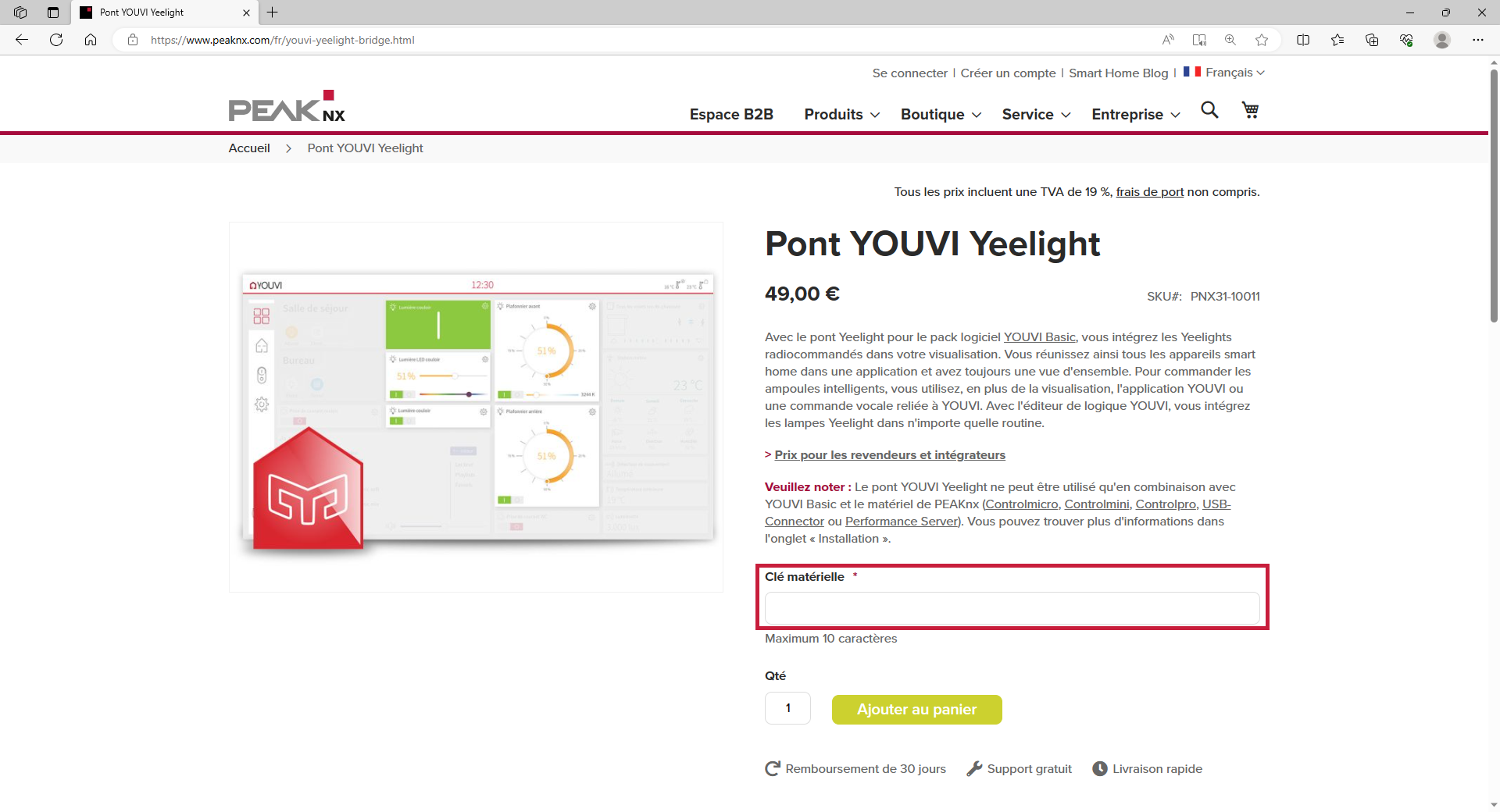Open workspaces icon in title bar

click(20, 12)
